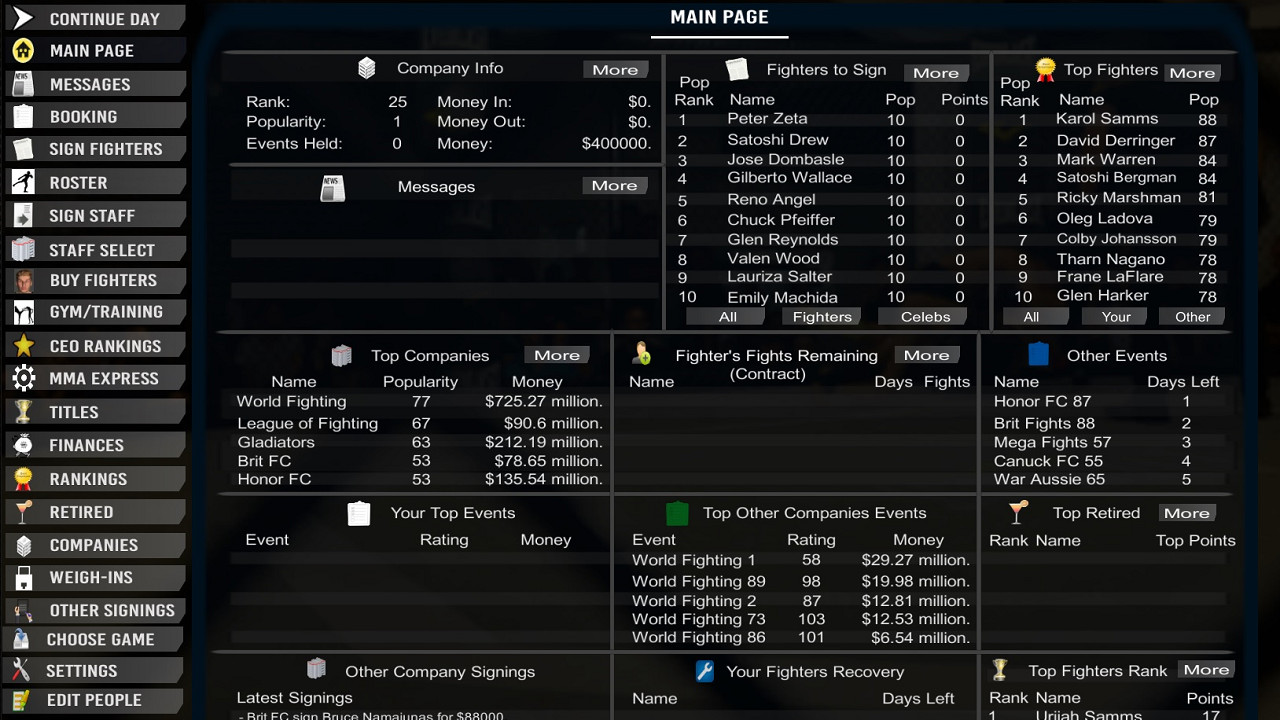Viewport: 1280px width, 720px height.
Task: Click the CEO Rankings star icon
Action: [x=23, y=346]
